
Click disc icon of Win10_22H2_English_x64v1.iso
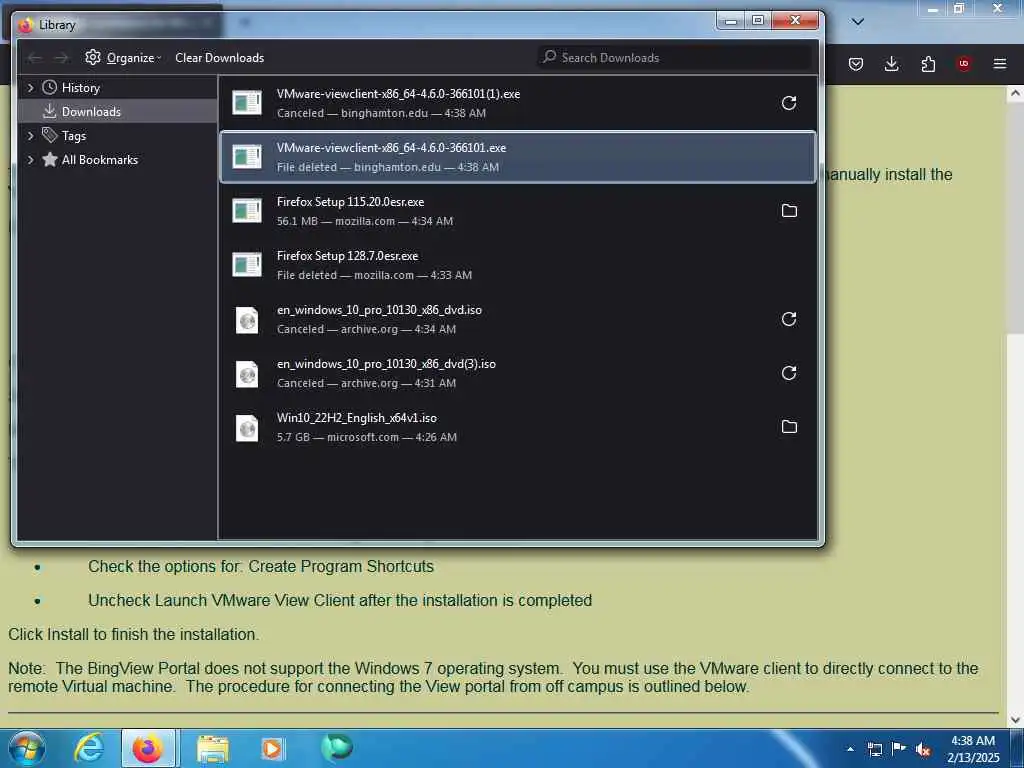click(247, 428)
